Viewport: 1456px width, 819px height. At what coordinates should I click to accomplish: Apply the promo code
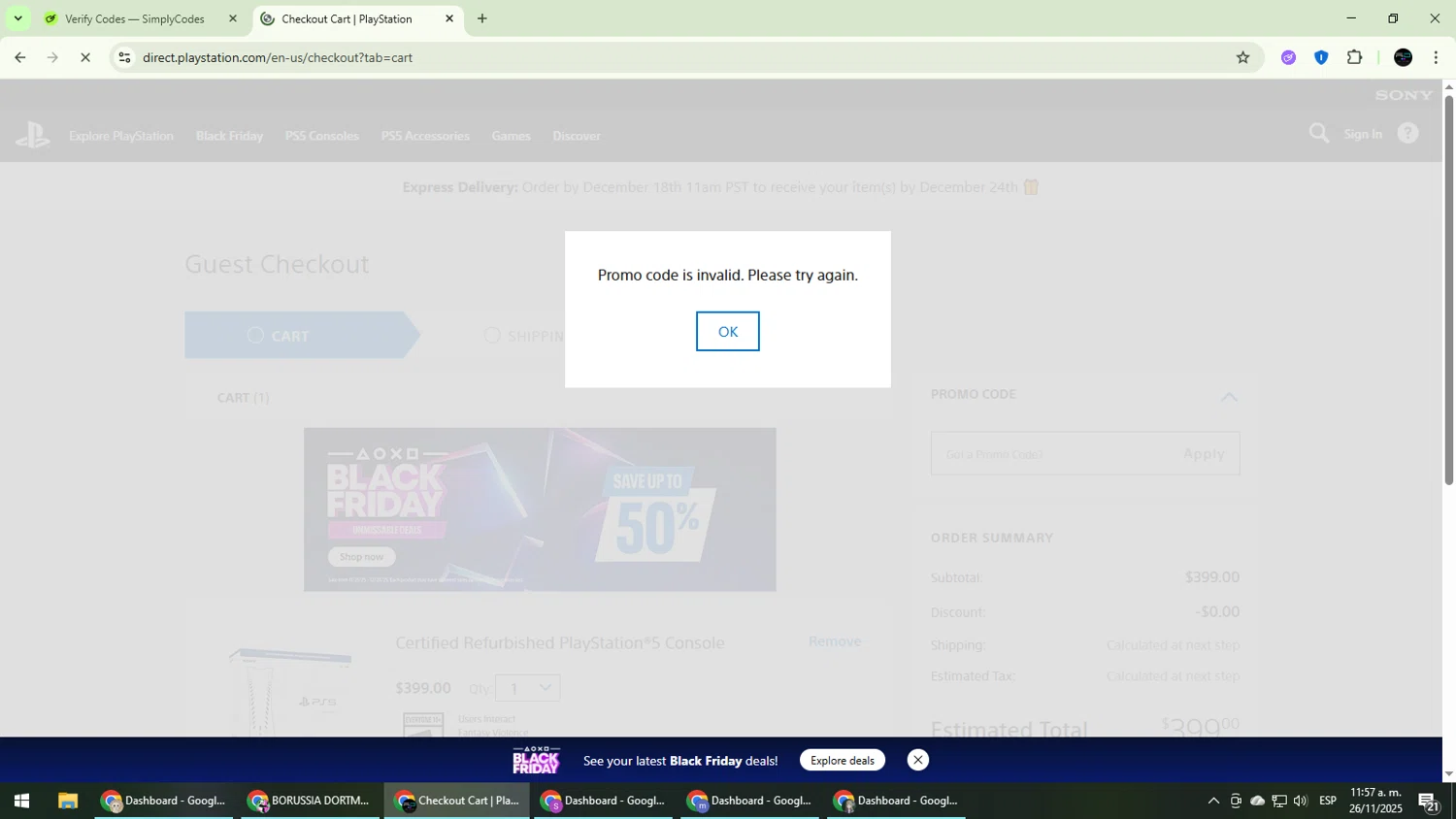point(1204,454)
